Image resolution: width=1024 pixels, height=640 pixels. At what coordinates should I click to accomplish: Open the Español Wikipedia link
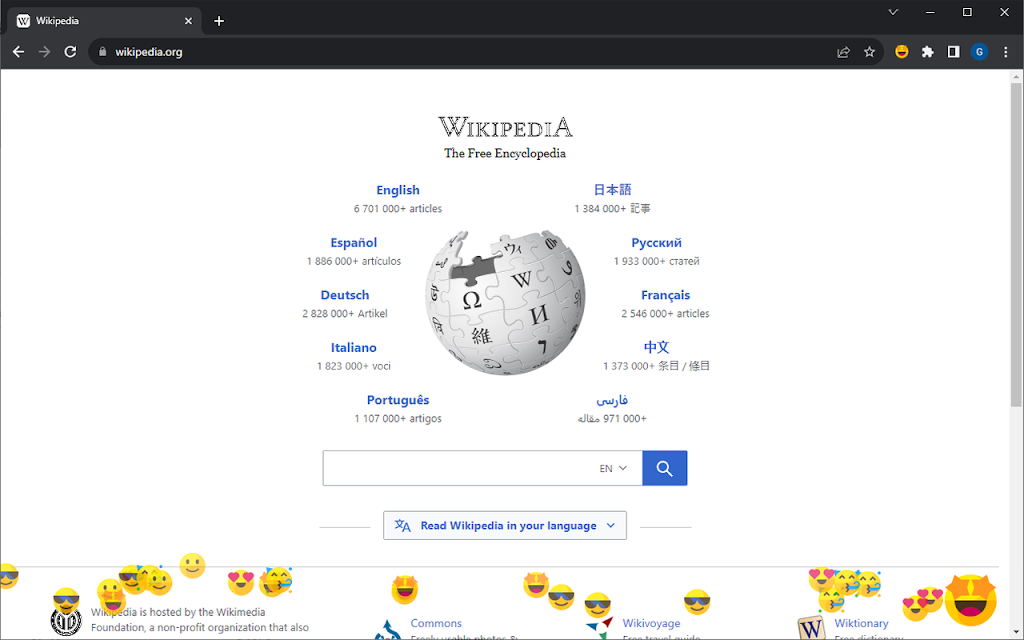pos(353,242)
